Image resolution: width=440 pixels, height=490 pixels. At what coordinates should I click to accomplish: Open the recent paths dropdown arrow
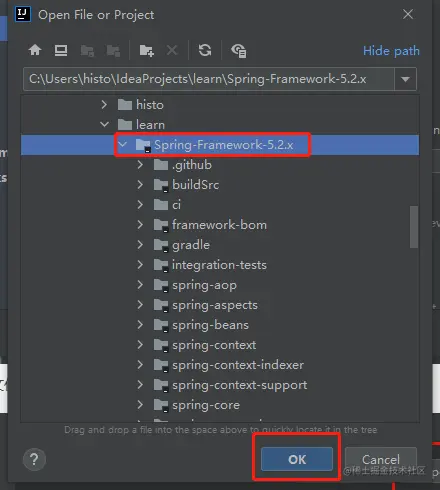coord(405,79)
